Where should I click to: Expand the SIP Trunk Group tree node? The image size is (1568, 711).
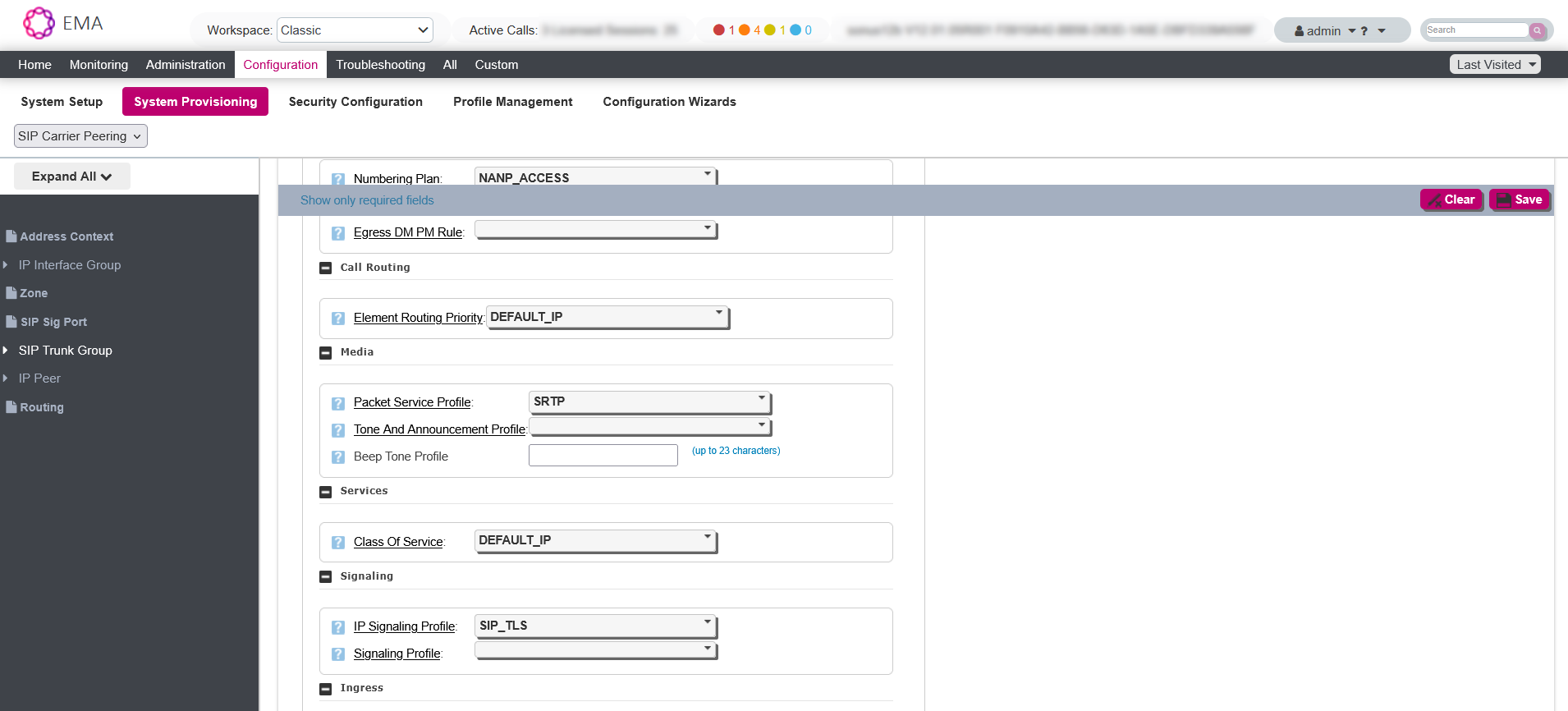coord(6,351)
